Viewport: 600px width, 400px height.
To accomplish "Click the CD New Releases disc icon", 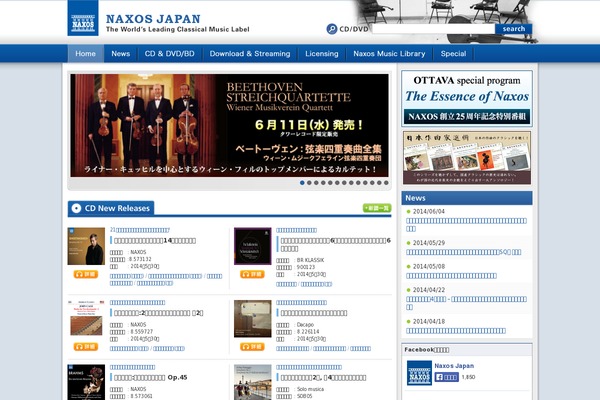I will tap(77, 208).
